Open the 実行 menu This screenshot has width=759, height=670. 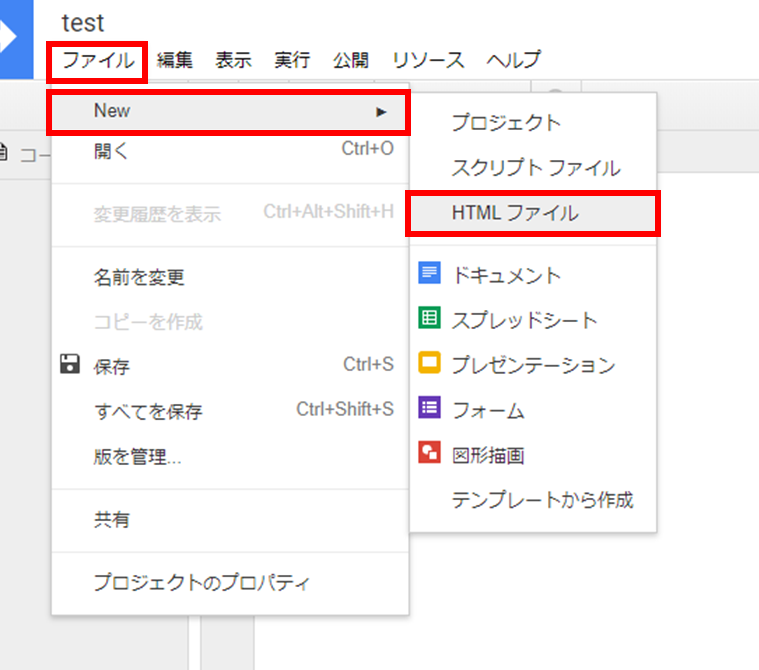coord(292,61)
